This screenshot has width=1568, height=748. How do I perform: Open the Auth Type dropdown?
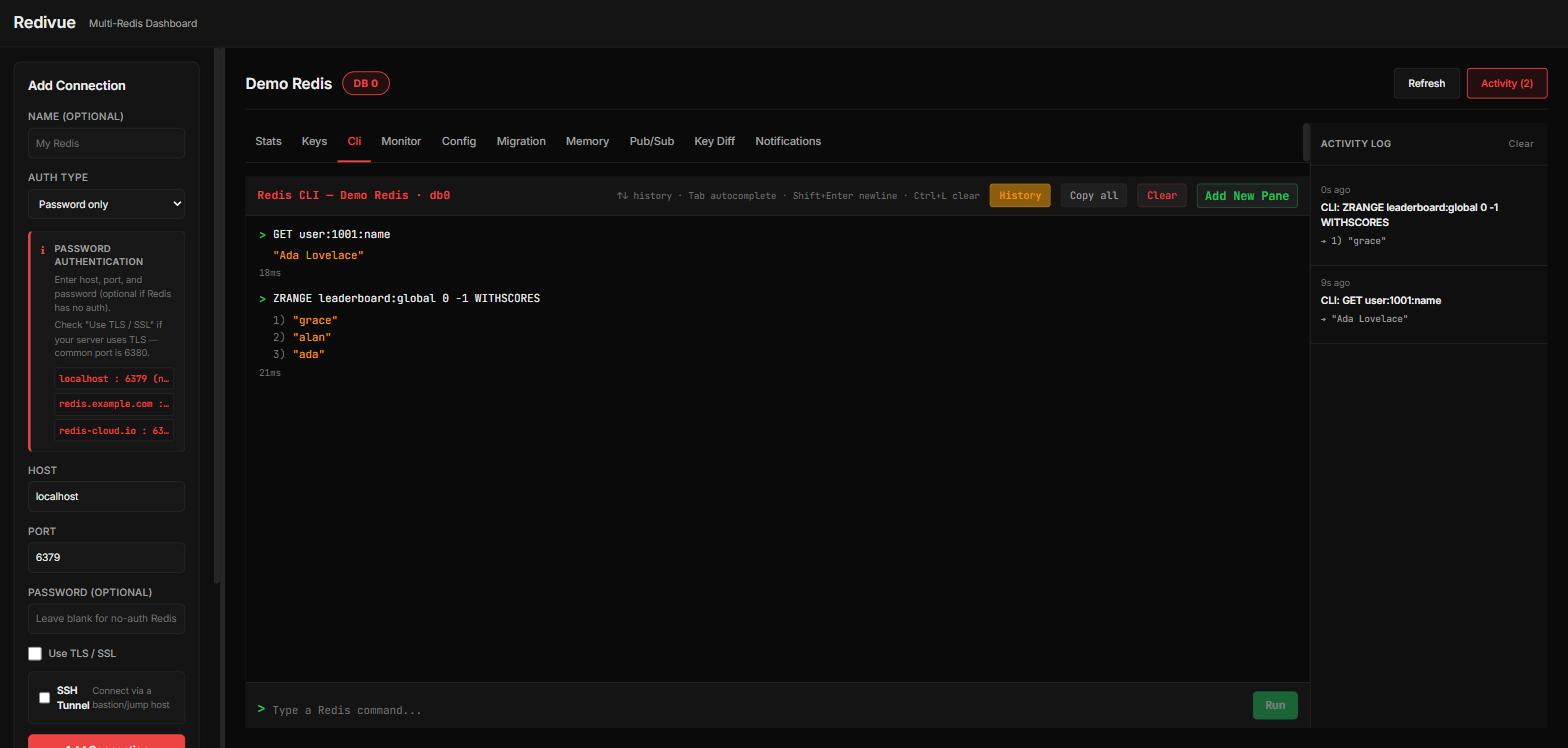click(x=106, y=204)
